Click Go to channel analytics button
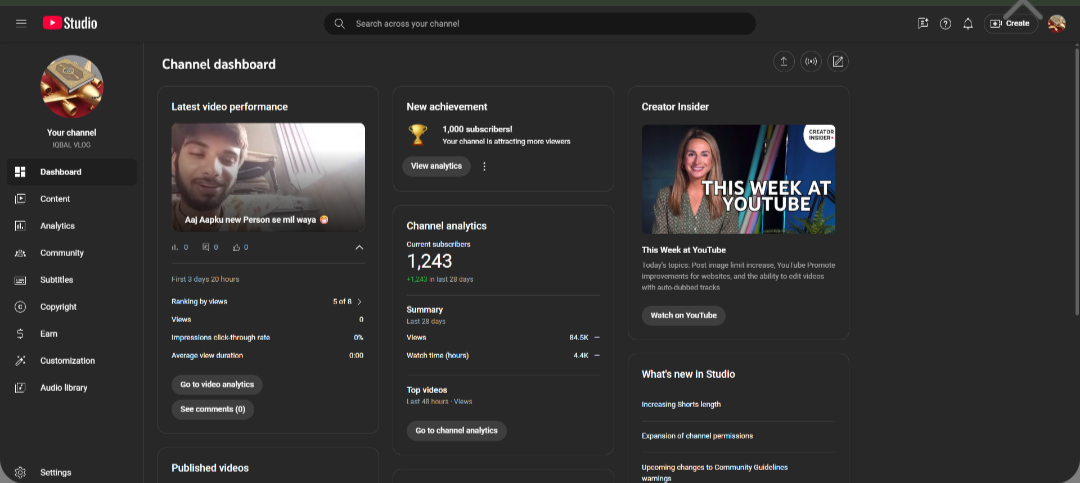 click(x=456, y=431)
